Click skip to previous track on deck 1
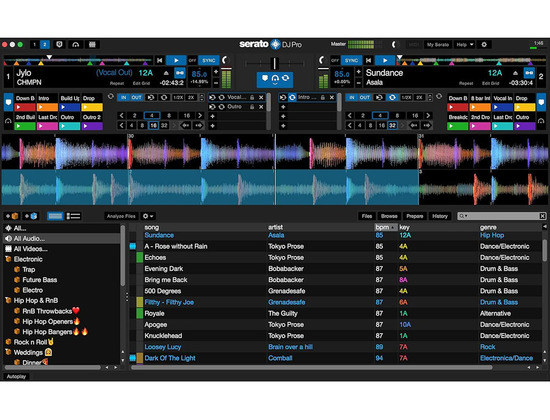550x420 pixels. (x=160, y=60)
